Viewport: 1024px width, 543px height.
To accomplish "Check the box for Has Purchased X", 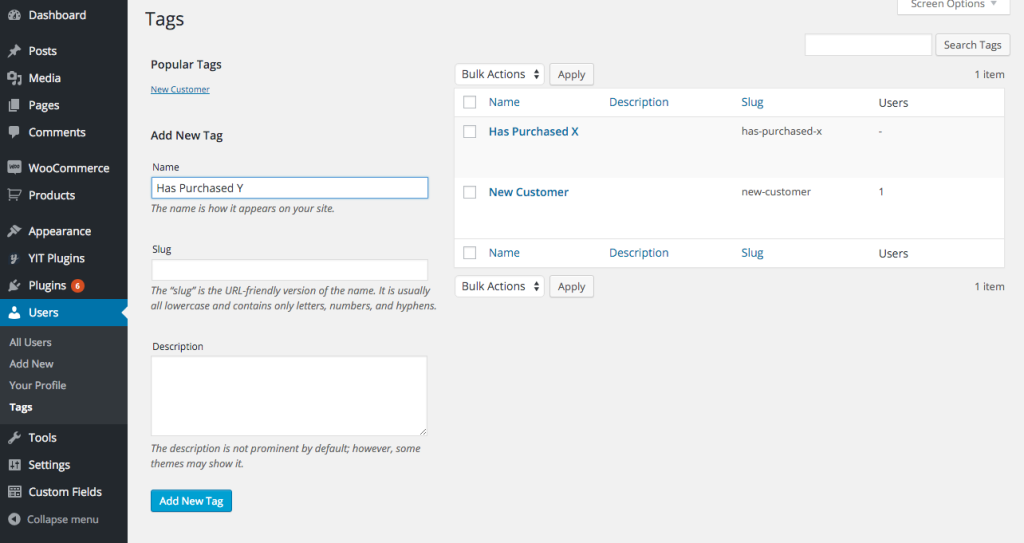I will (x=470, y=132).
